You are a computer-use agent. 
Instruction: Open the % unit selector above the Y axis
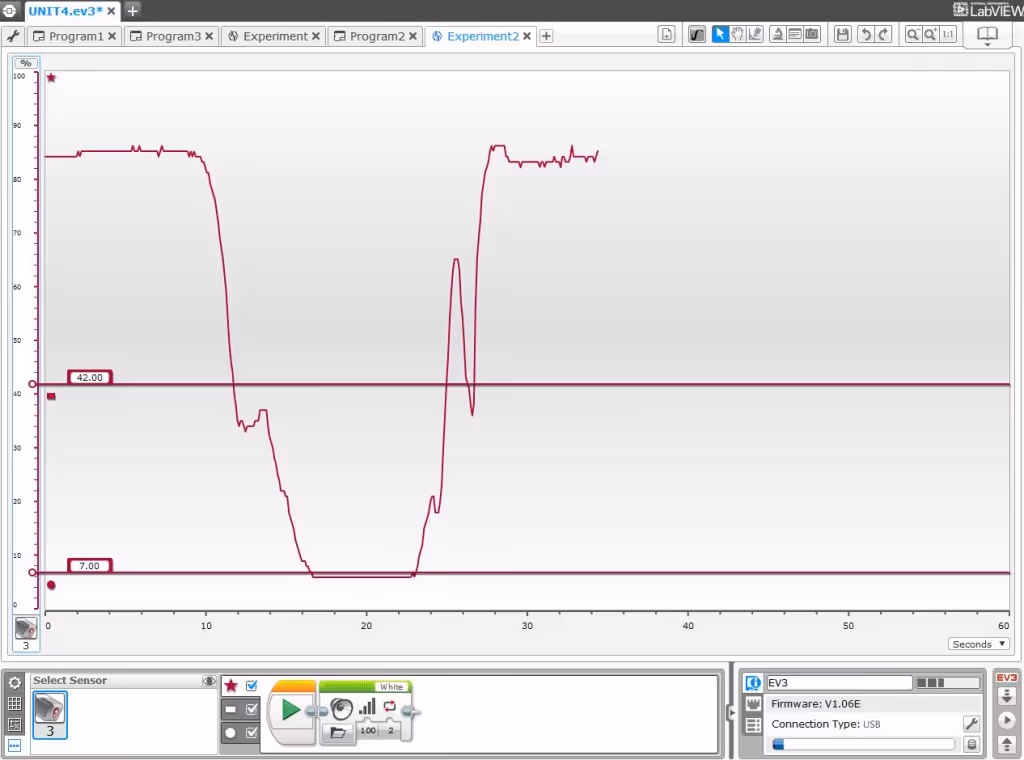point(26,62)
